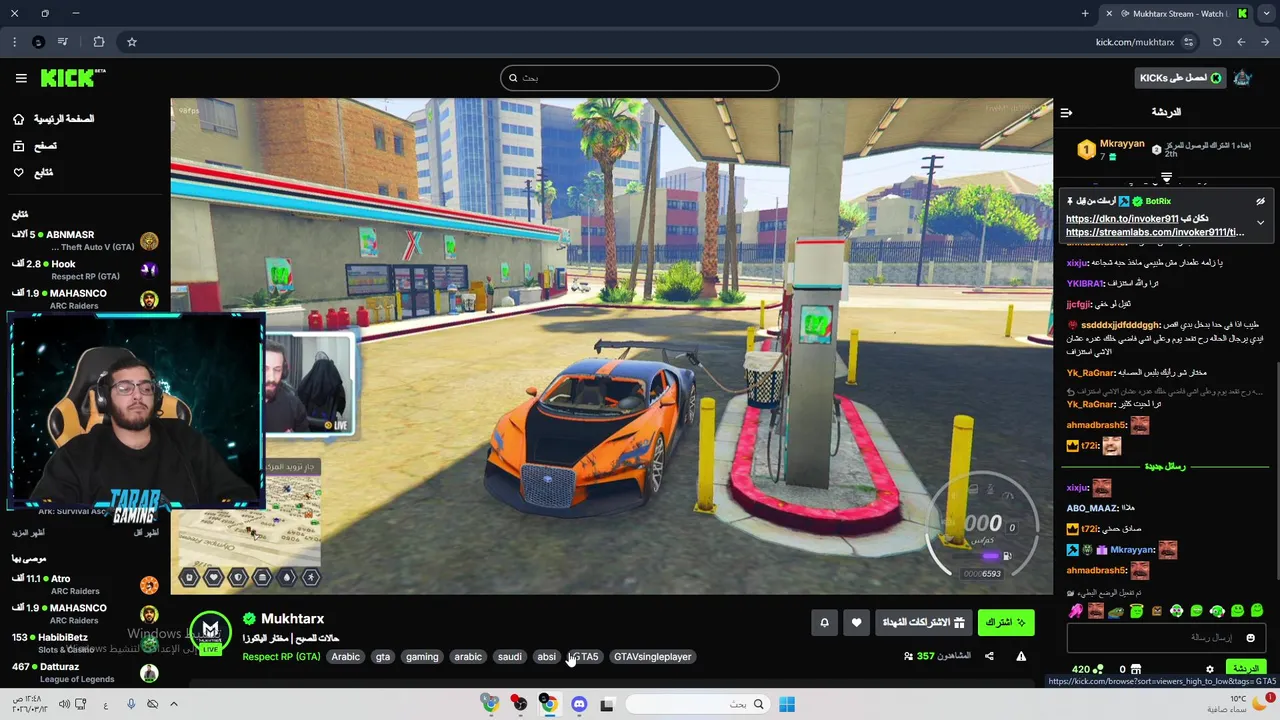Viewport: 1280px width, 720px height.
Task: Toggle follow with the heart button
Action: [856, 623]
